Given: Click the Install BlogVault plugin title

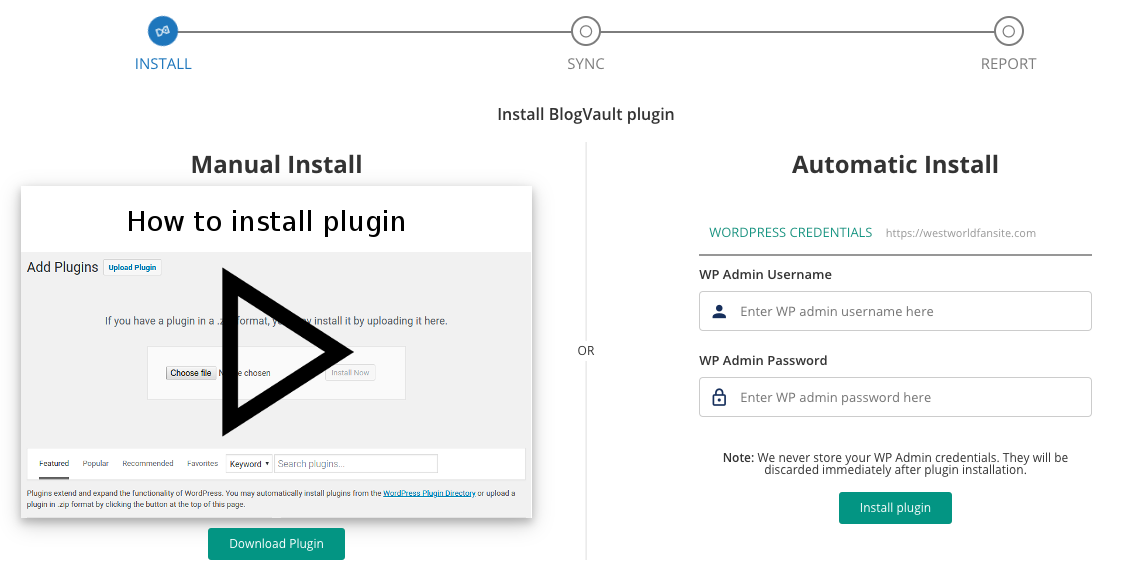Looking at the screenshot, I should click(x=586, y=114).
